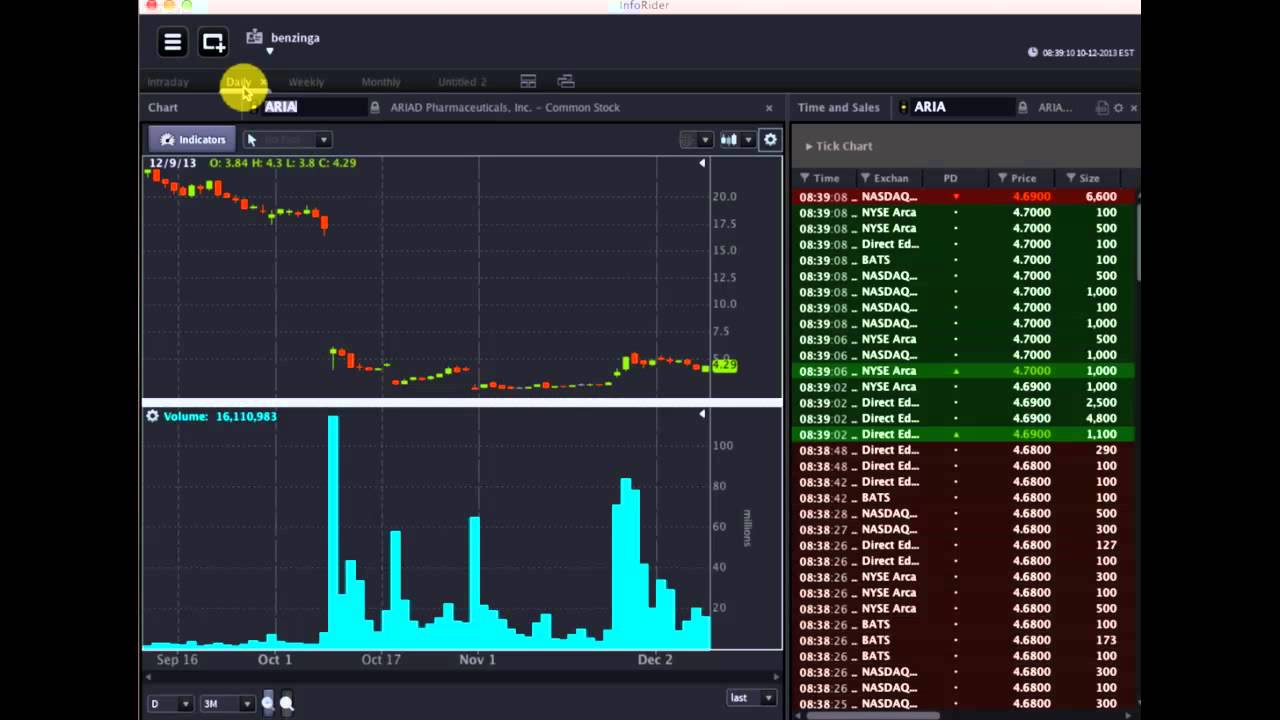The image size is (1280, 720).
Task: Click the Time column filter icon
Action: [x=805, y=178]
